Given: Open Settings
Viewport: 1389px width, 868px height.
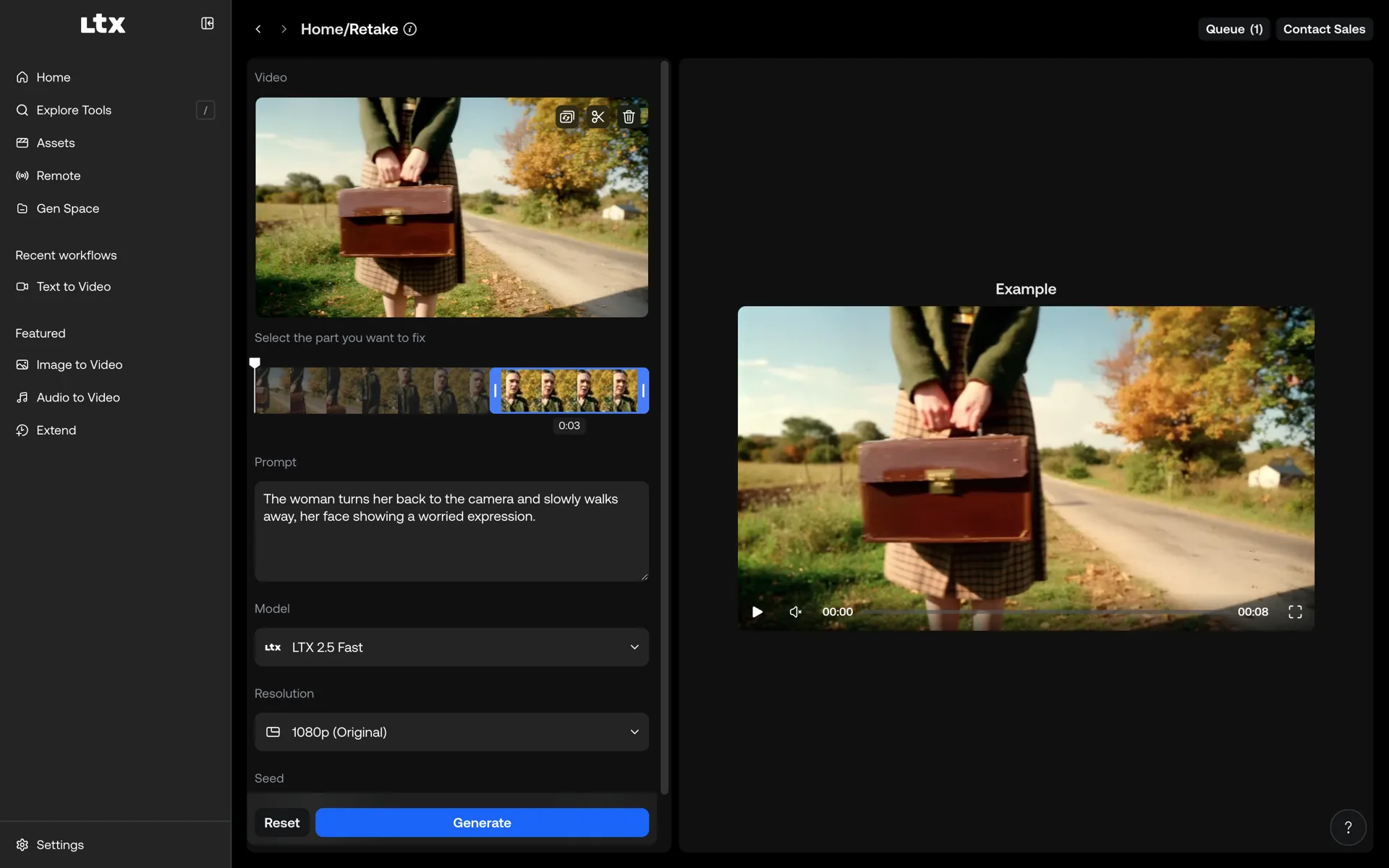Looking at the screenshot, I should [116, 845].
